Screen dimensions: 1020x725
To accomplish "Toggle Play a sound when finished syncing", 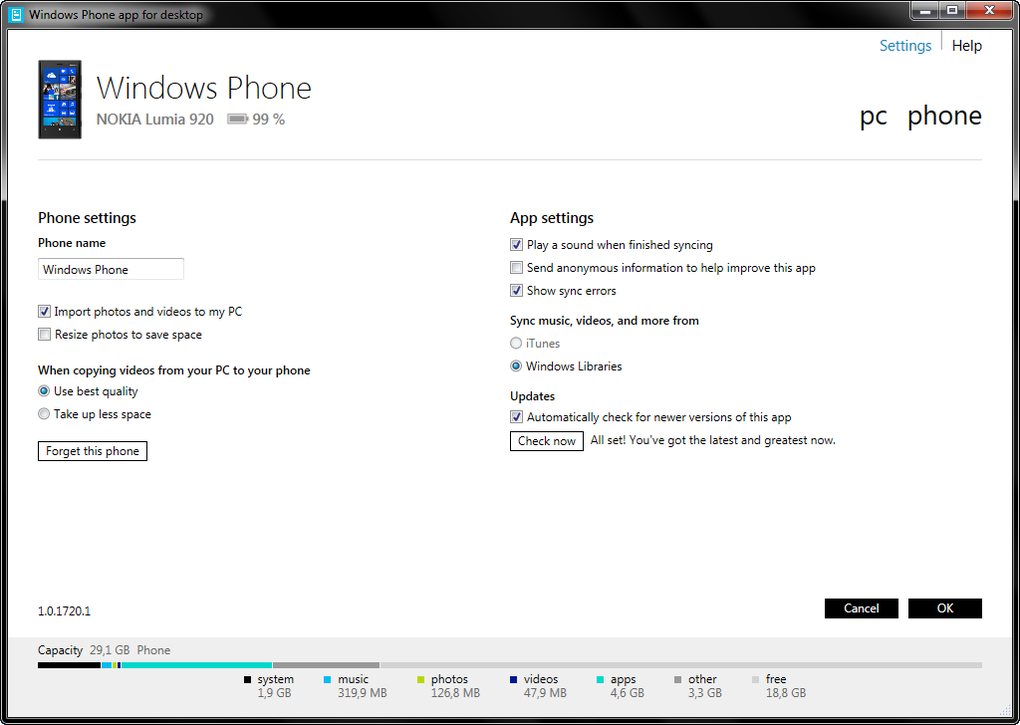I will (517, 244).
